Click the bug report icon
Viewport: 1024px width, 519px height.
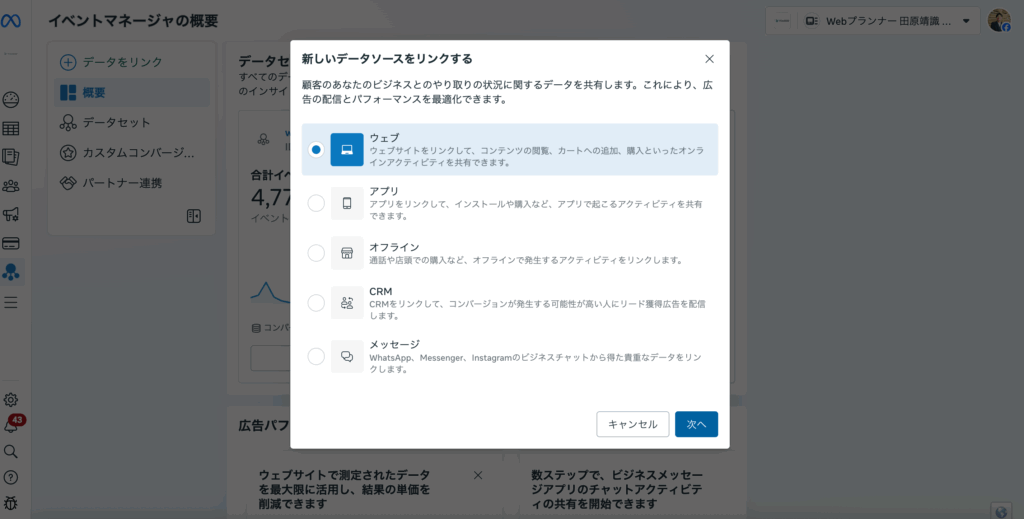[12, 502]
